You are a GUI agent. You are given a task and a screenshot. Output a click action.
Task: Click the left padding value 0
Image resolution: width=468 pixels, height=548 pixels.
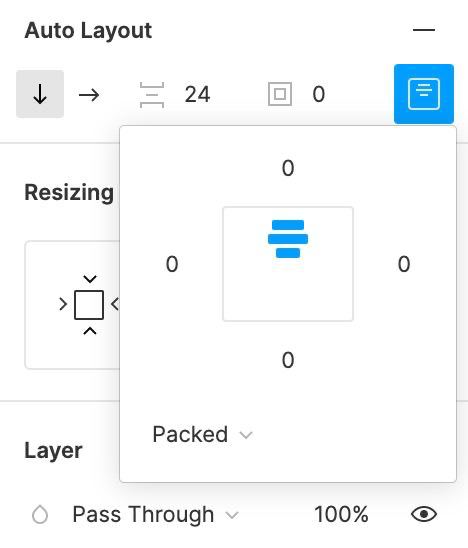pyautogui.click(x=172, y=264)
